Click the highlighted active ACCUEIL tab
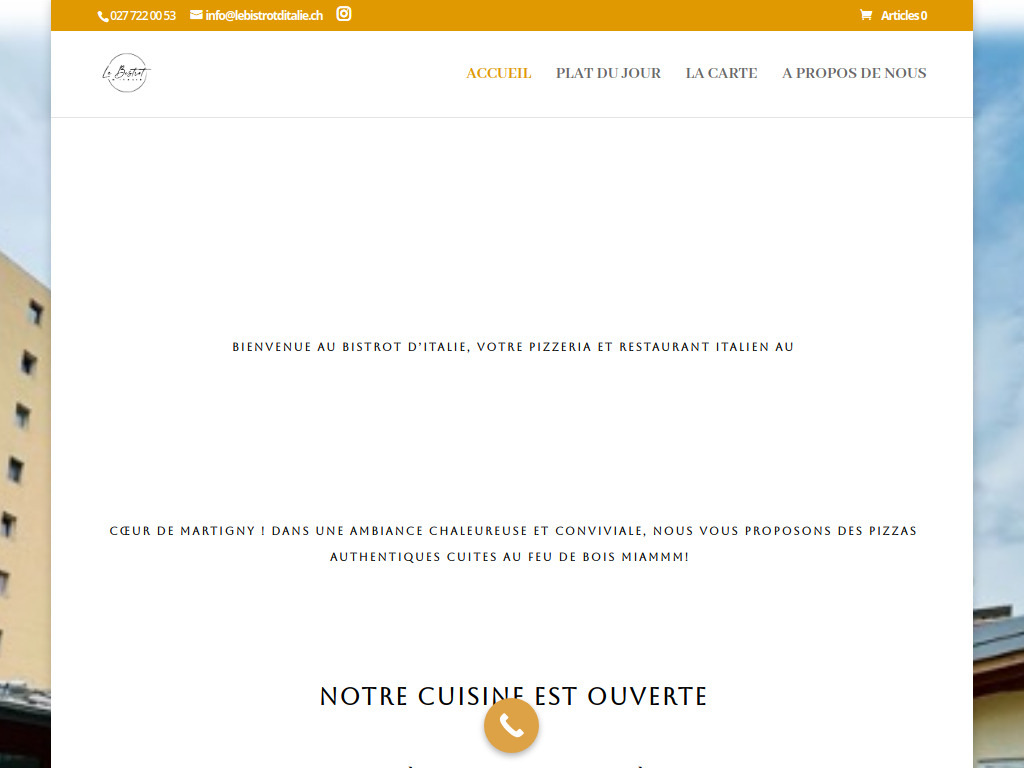This screenshot has width=1024, height=768. pos(498,73)
